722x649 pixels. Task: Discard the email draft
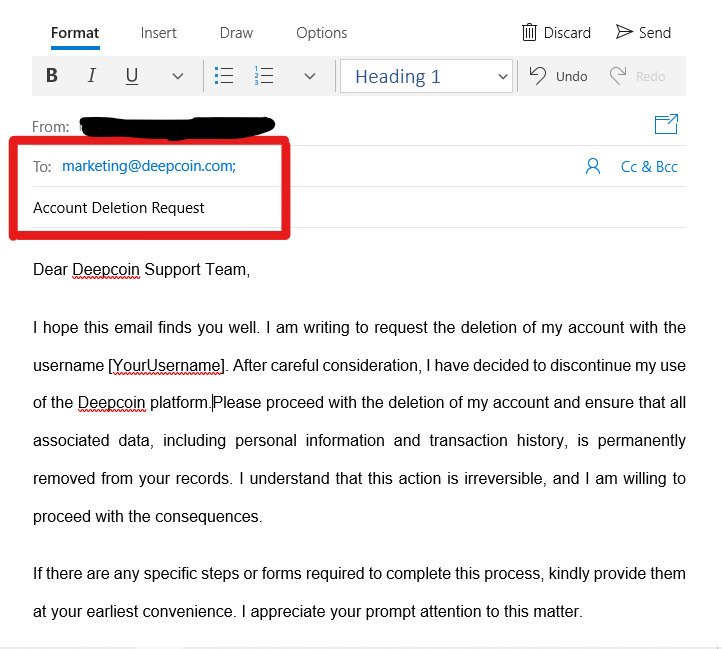coord(556,33)
